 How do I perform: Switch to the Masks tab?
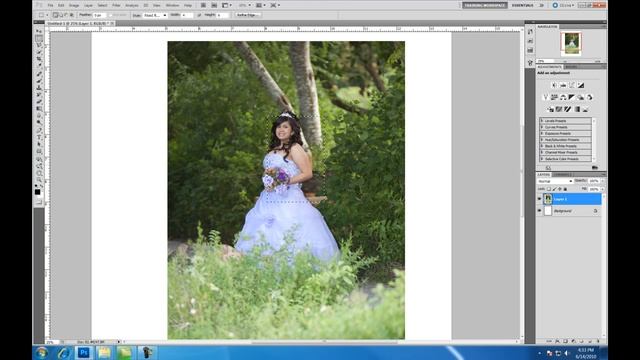(571, 67)
